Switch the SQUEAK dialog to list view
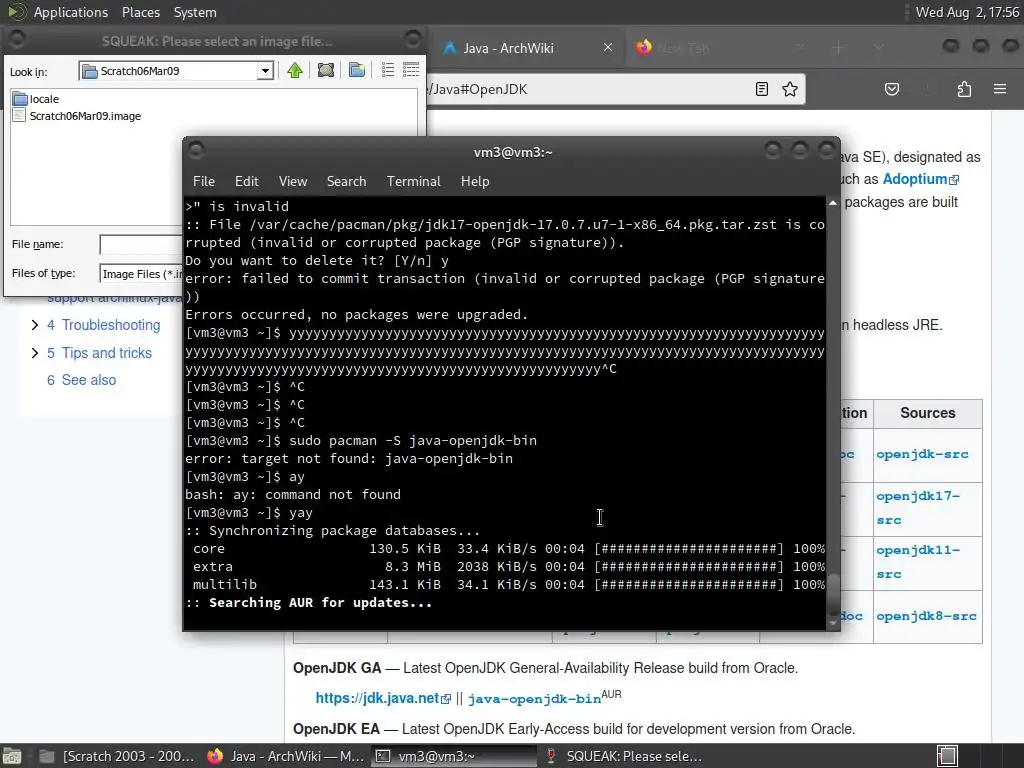The image size is (1024, 768). click(388, 71)
